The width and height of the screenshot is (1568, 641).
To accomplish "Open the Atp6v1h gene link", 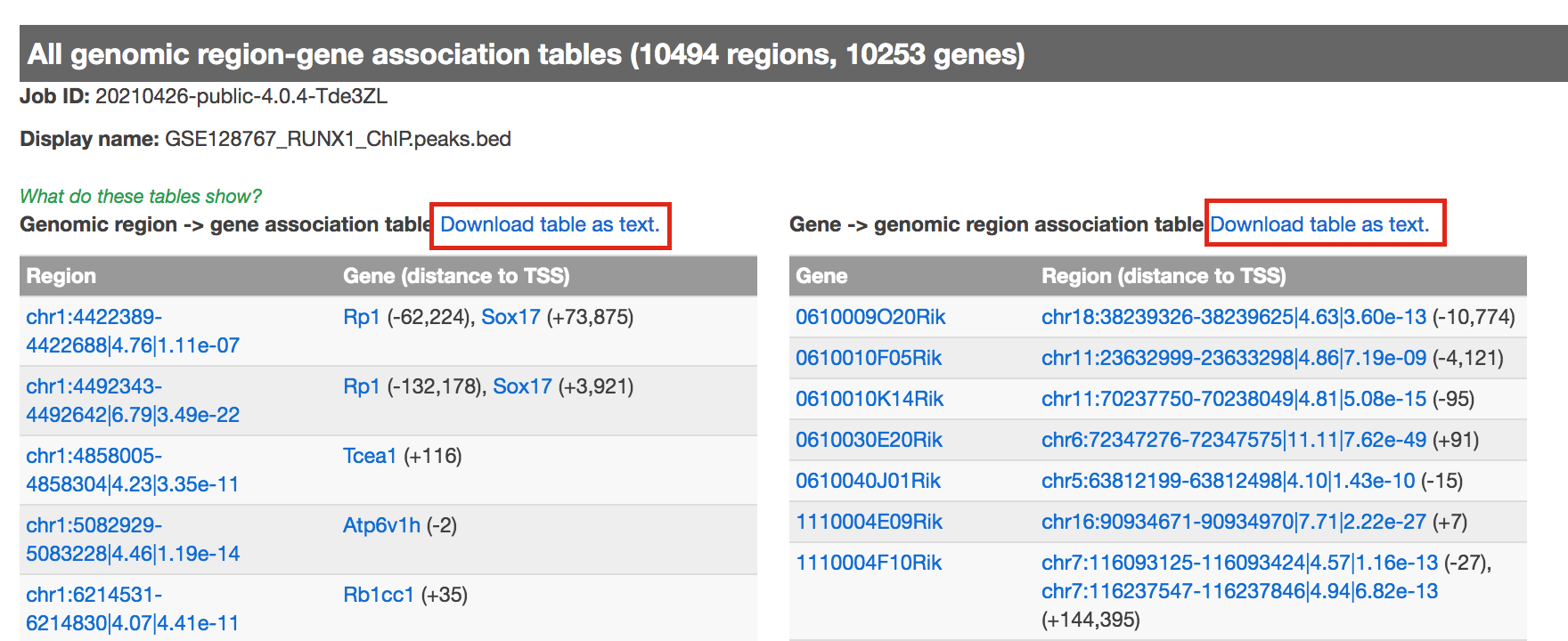I will [x=381, y=525].
